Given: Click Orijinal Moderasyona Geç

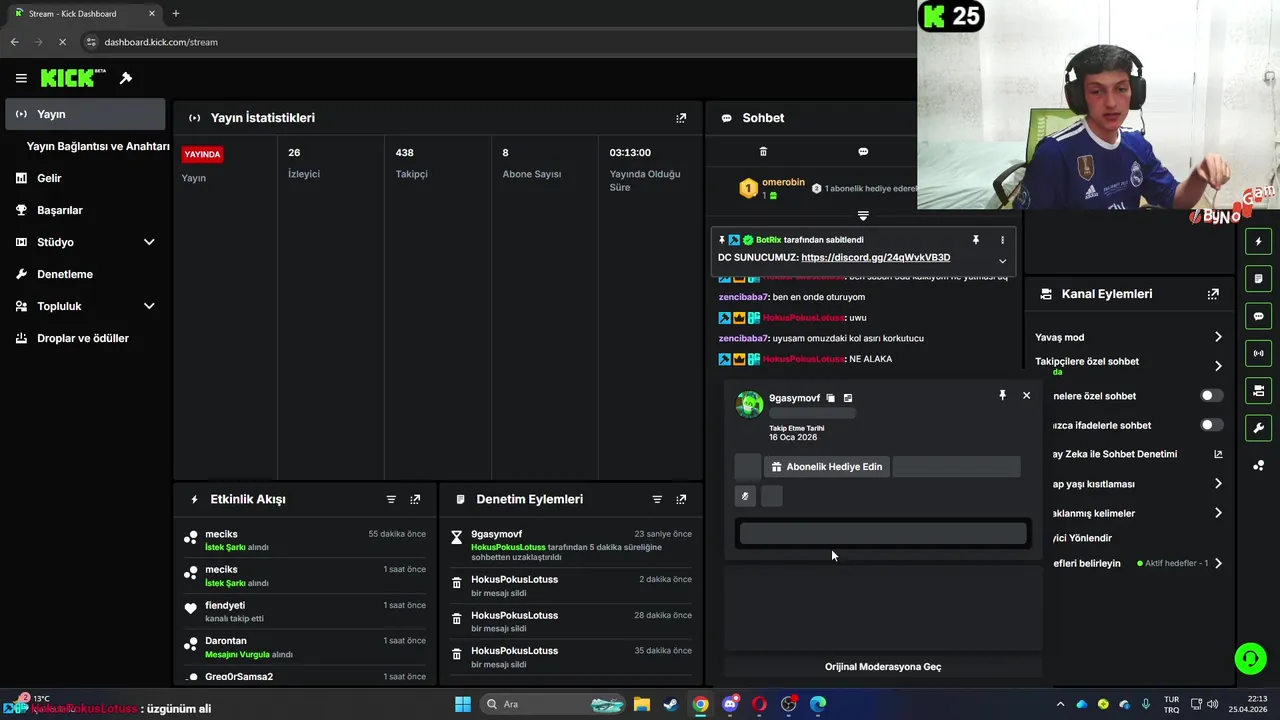Looking at the screenshot, I should tap(883, 666).
